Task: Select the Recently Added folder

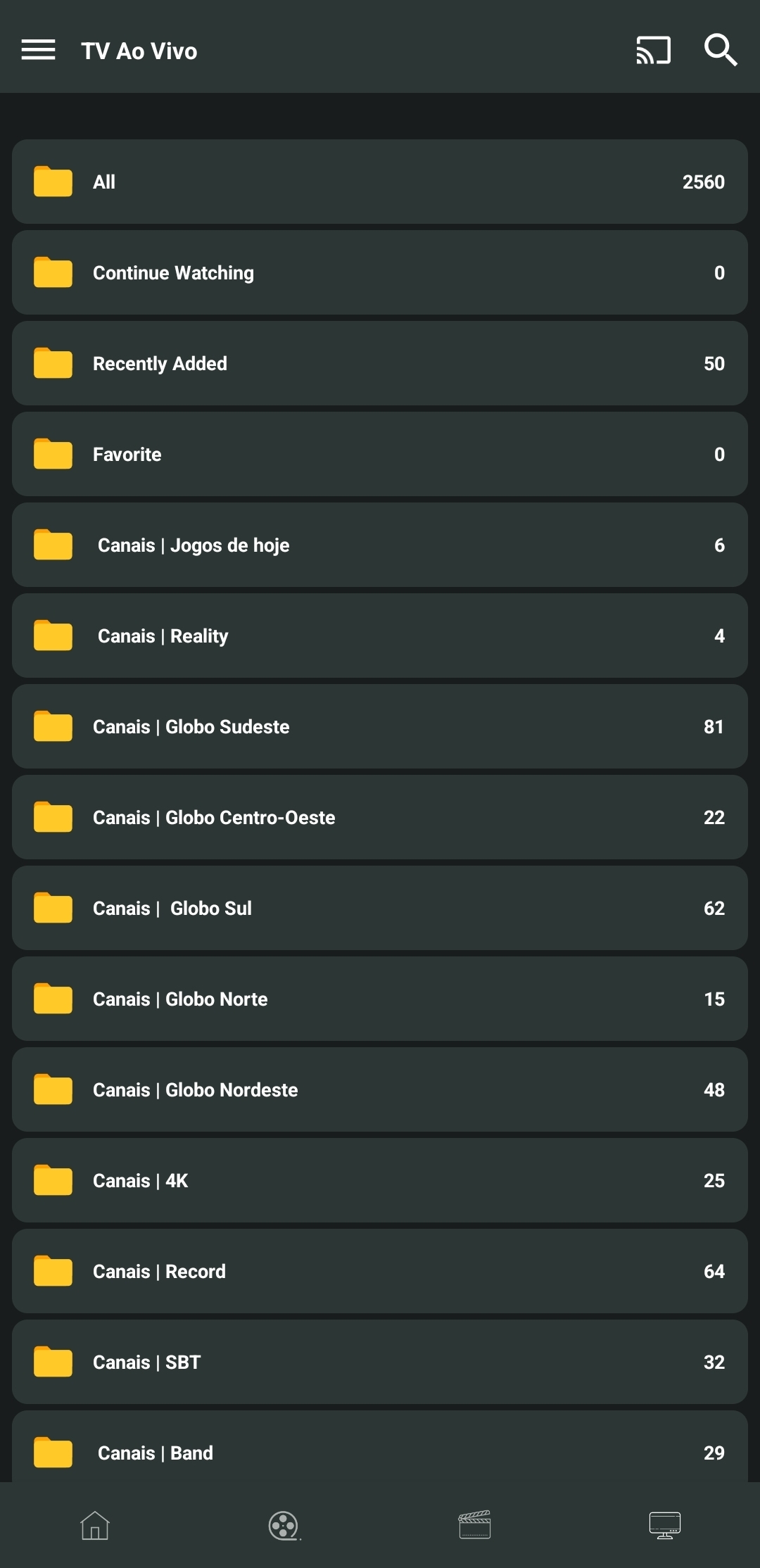Action: (380, 363)
